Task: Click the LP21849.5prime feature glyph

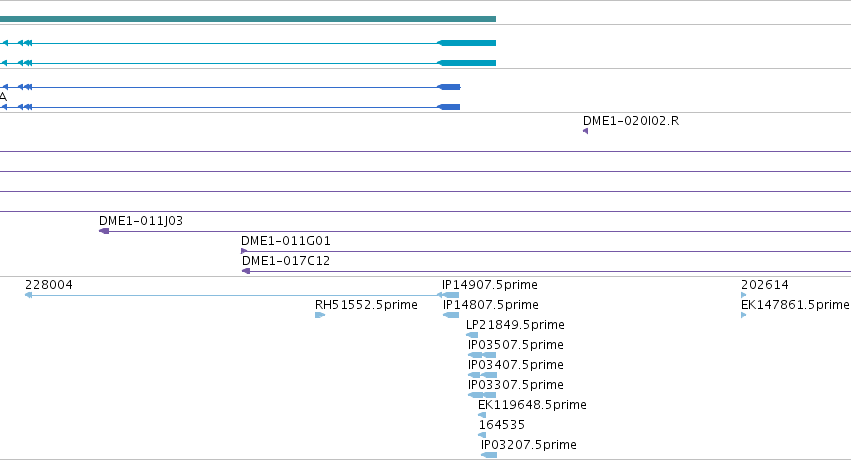Action: (x=472, y=335)
